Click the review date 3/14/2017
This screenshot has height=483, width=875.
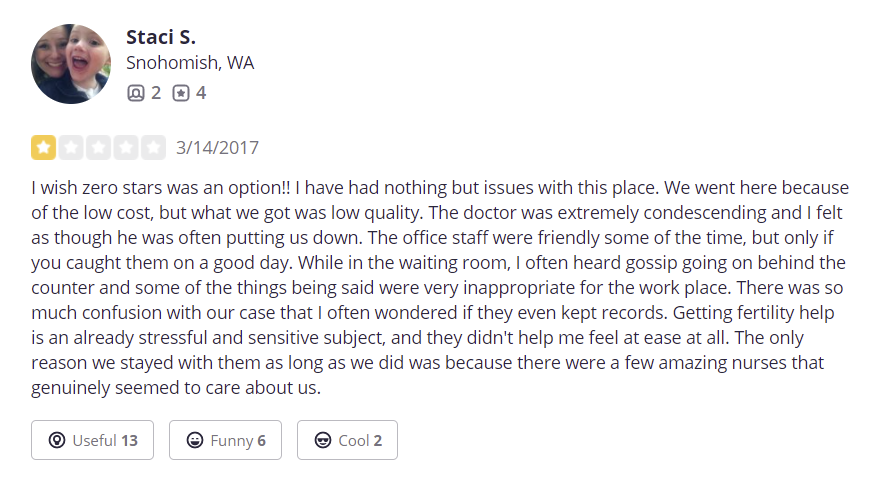pos(218,148)
